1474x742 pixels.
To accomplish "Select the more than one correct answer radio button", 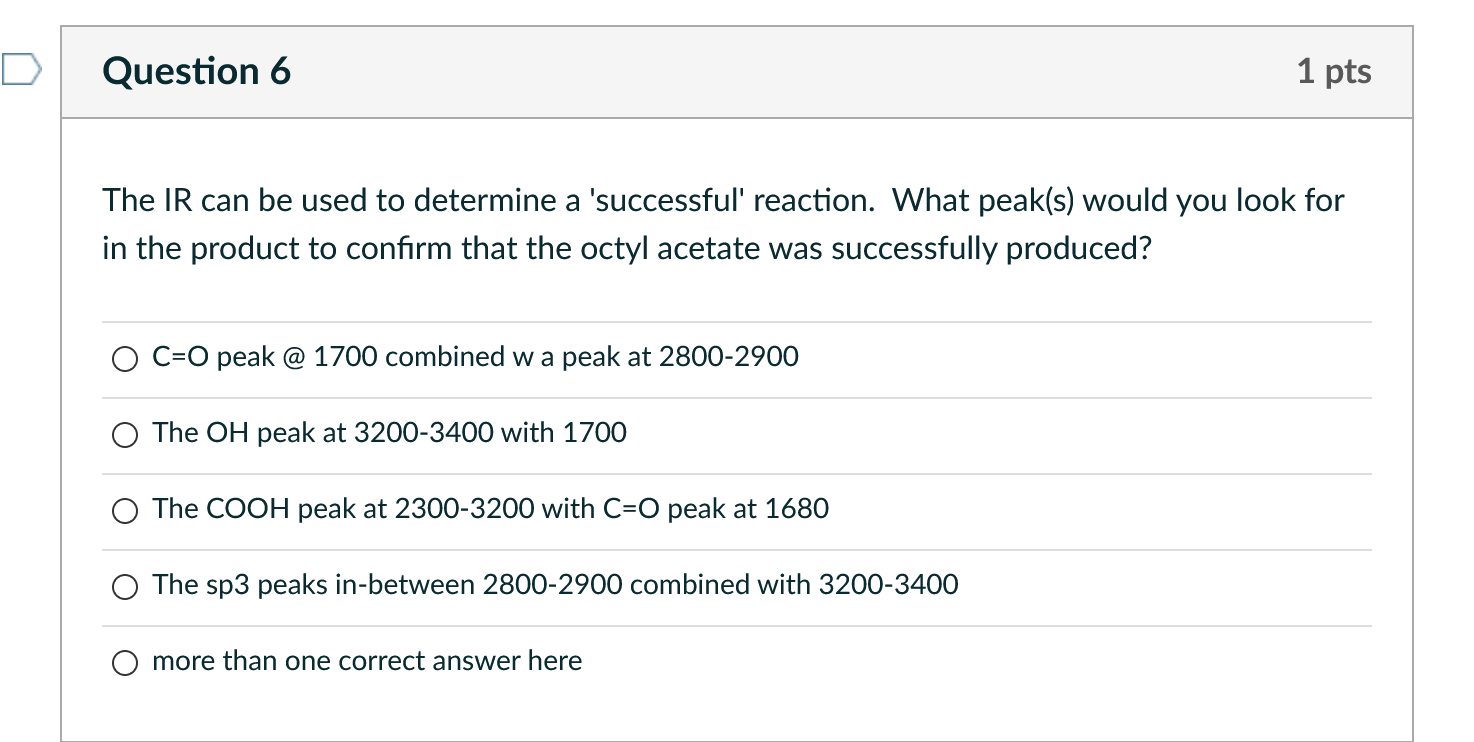I will pos(124,663).
